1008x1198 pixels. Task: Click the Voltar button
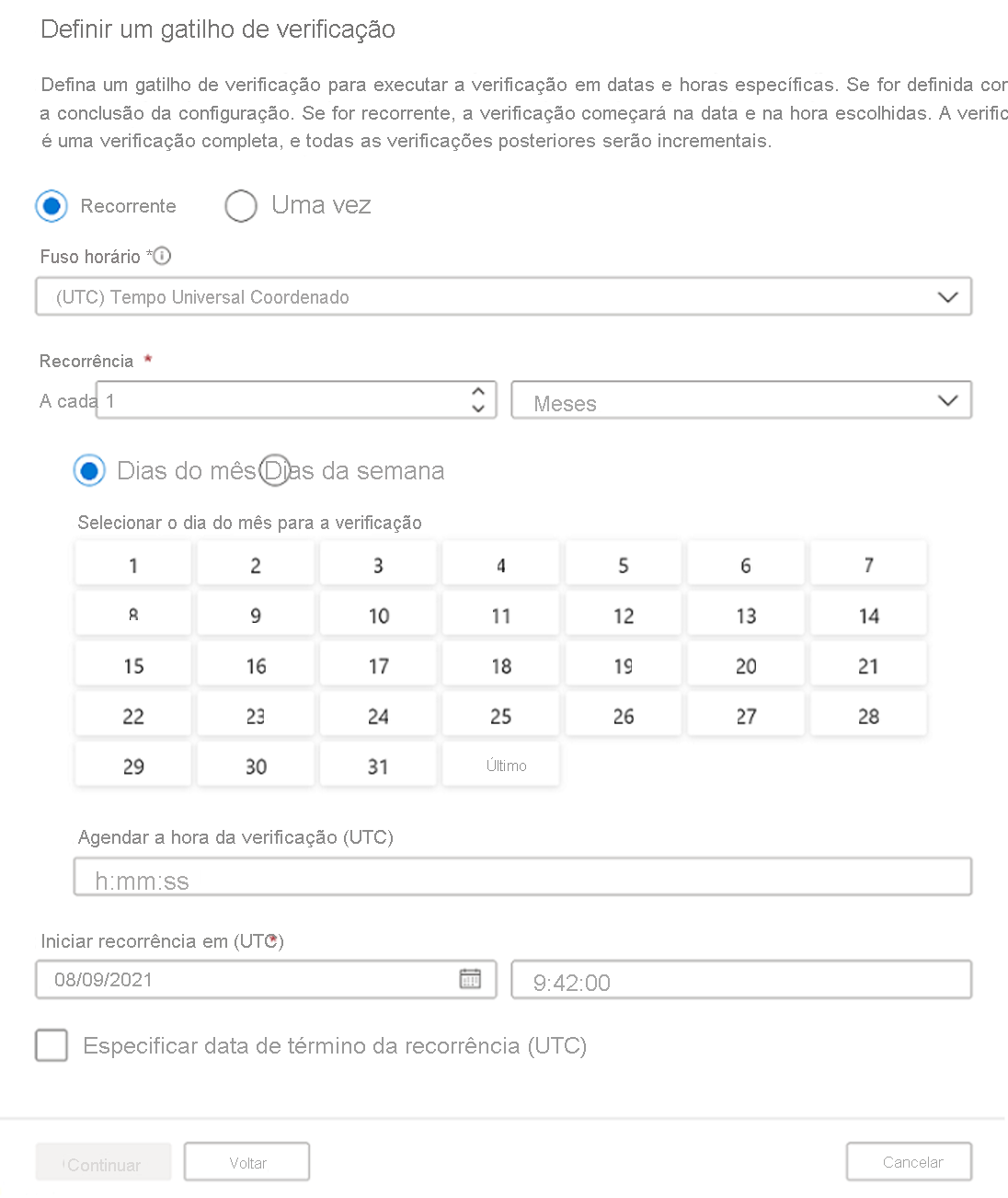pyautogui.click(x=246, y=1161)
